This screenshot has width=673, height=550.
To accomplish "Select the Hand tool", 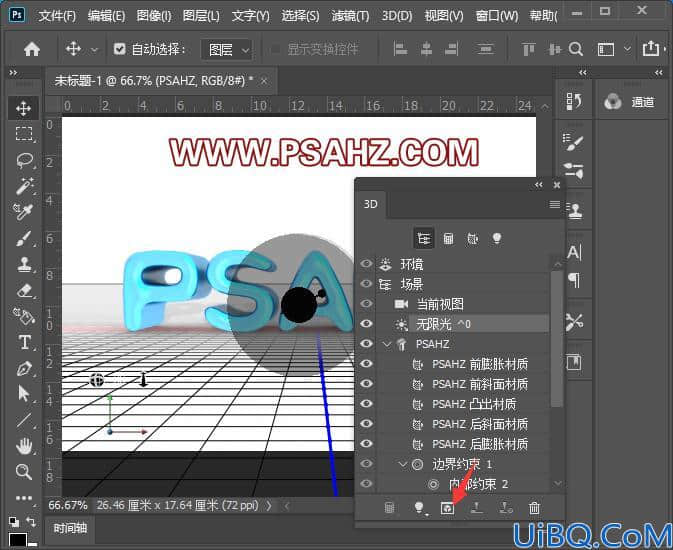I will 24,446.
